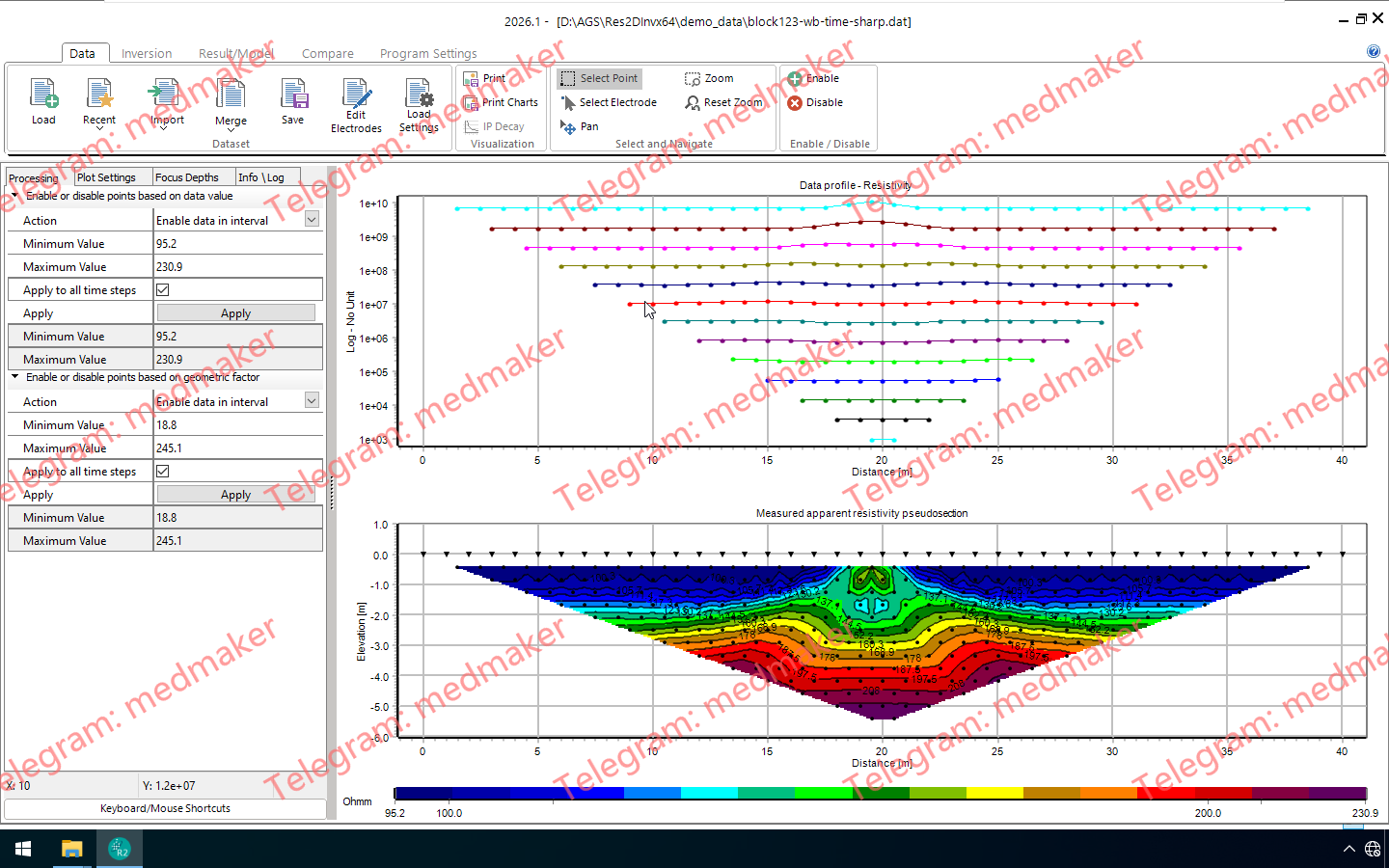1389x868 pixels.
Task: Click the vertical panel splitter handle
Action: pos(332,494)
